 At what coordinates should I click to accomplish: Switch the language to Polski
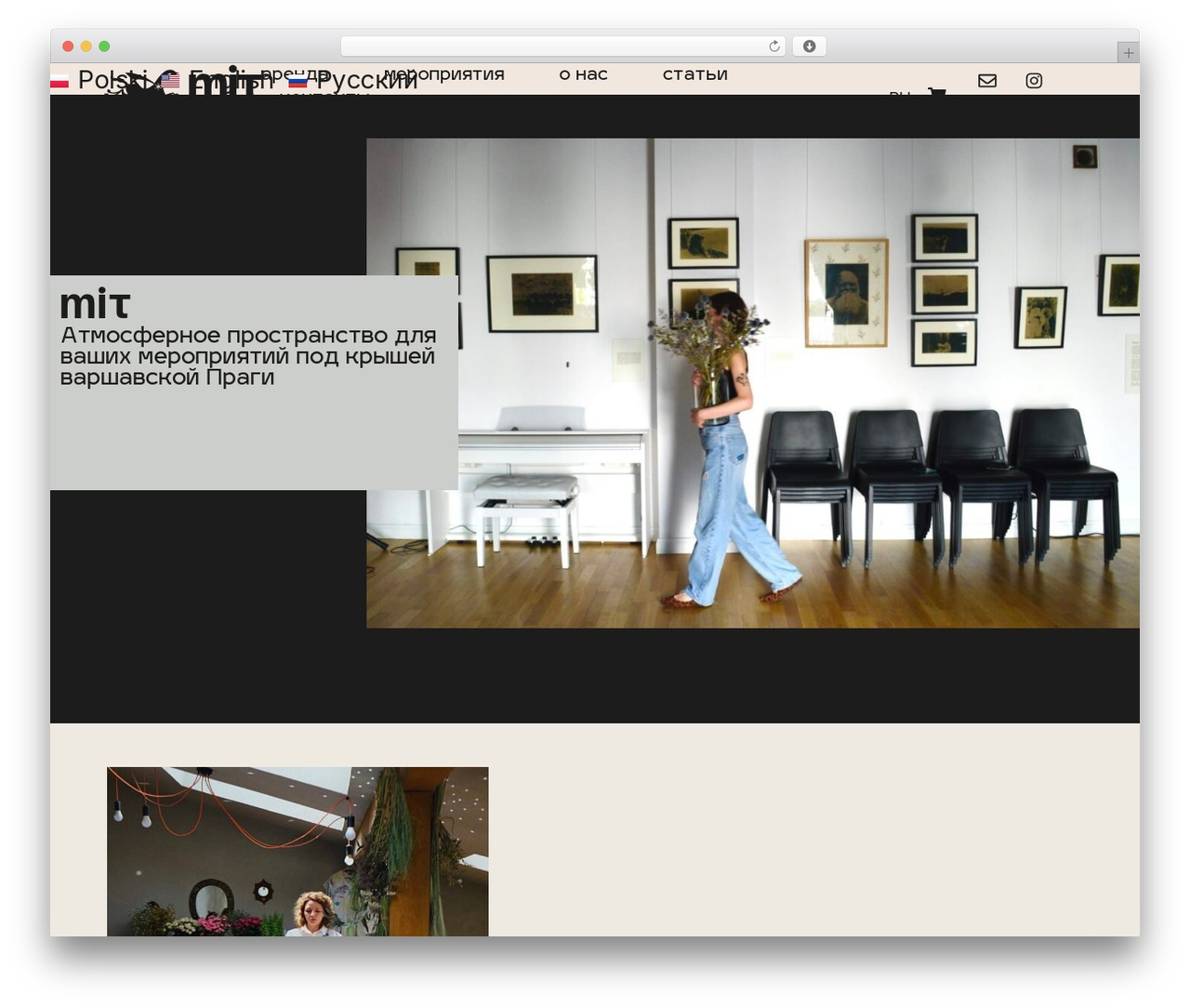point(99,81)
